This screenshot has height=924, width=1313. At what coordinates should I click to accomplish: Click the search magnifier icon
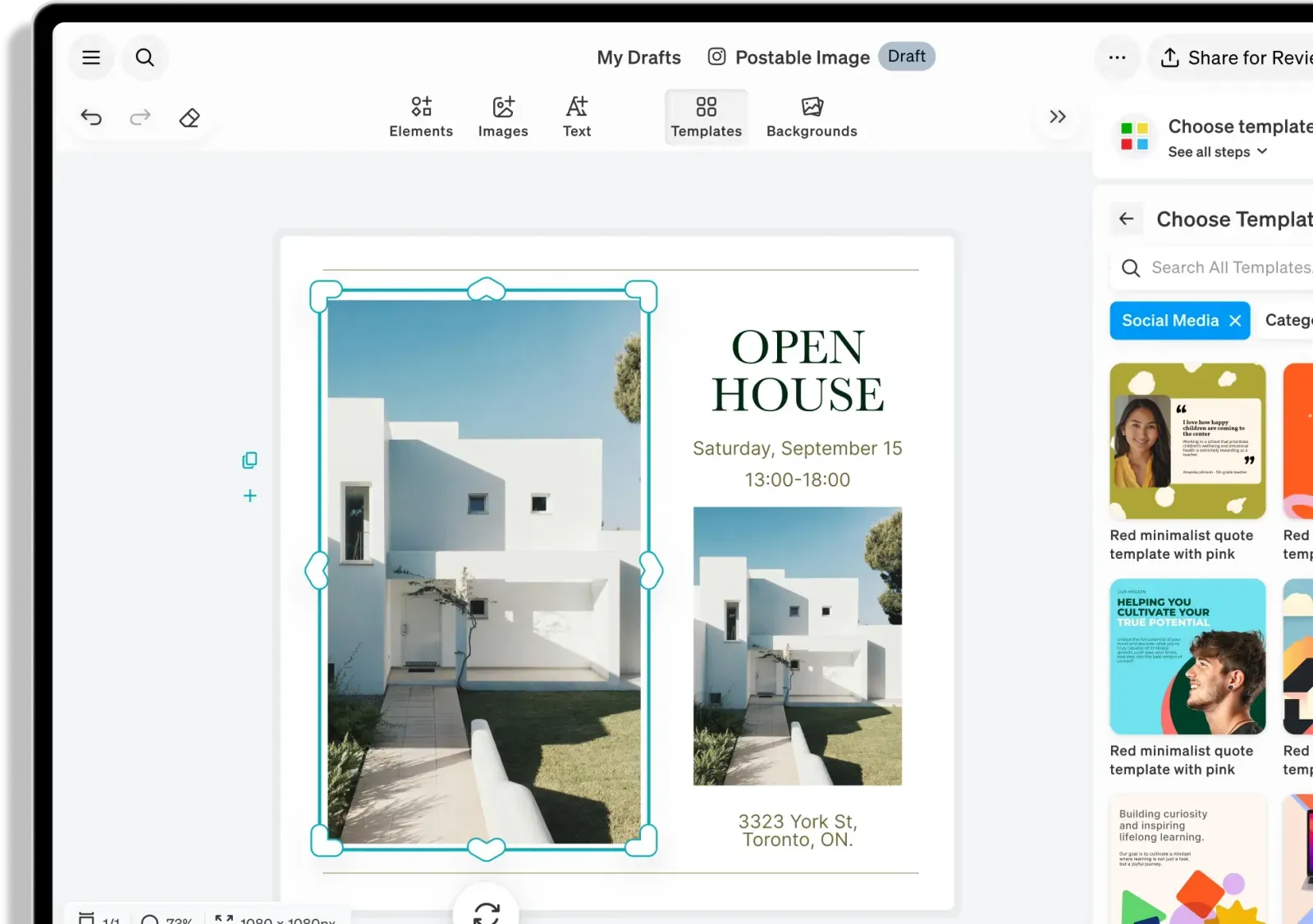point(144,57)
